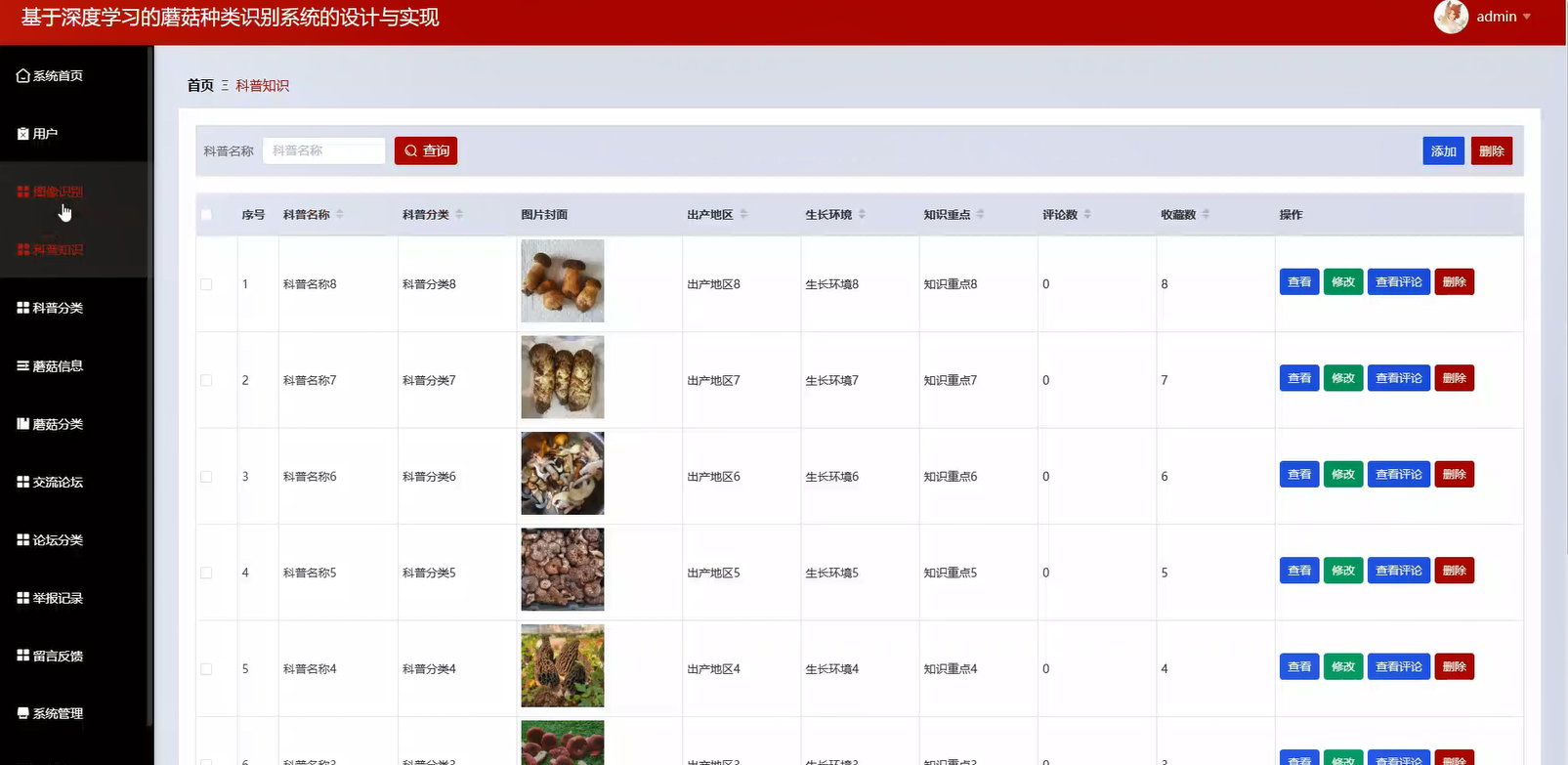
Task: Open 系统管理 in the sidebar
Action: click(x=50, y=713)
